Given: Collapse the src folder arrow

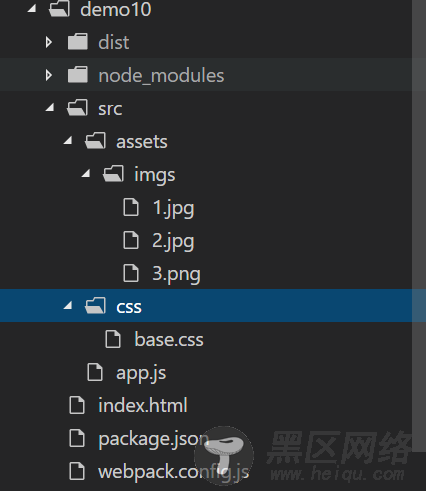Looking at the screenshot, I should click(50, 108).
